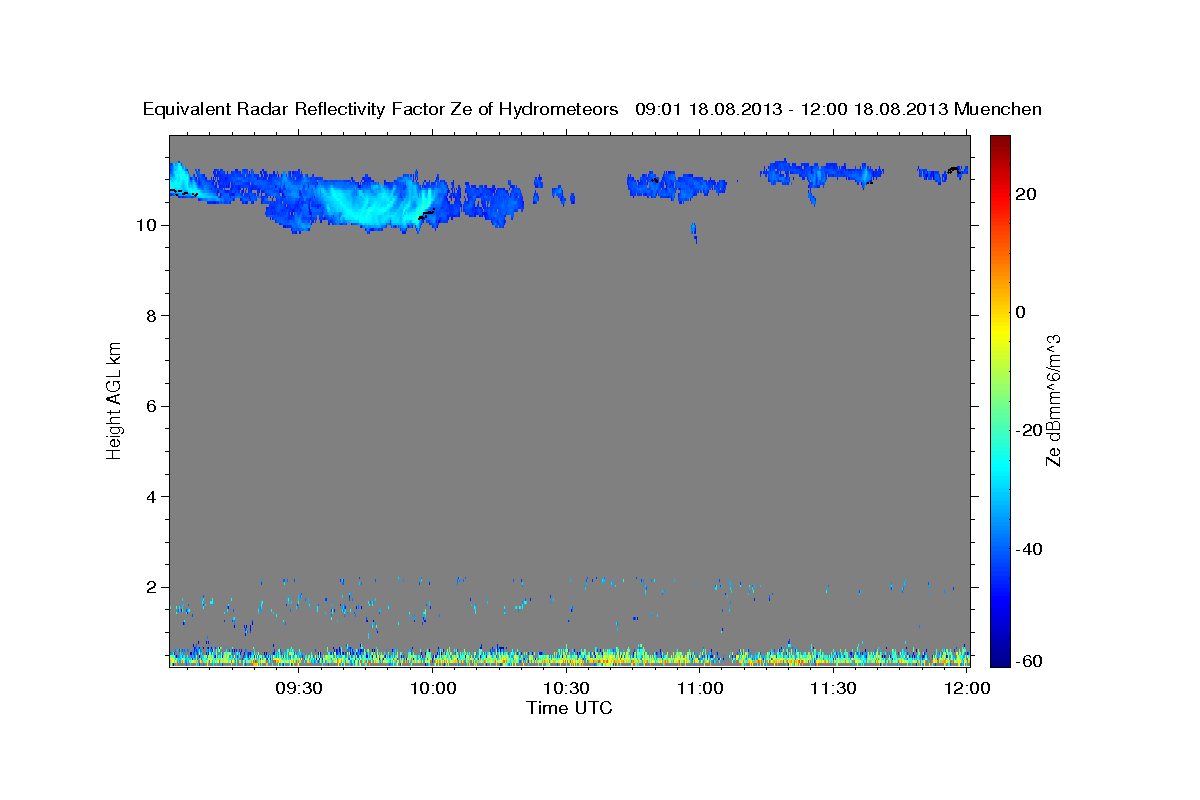Click the dark red top of the colorbar
The width and height of the screenshot is (1200, 800).
pyautogui.click(x=1000, y=142)
